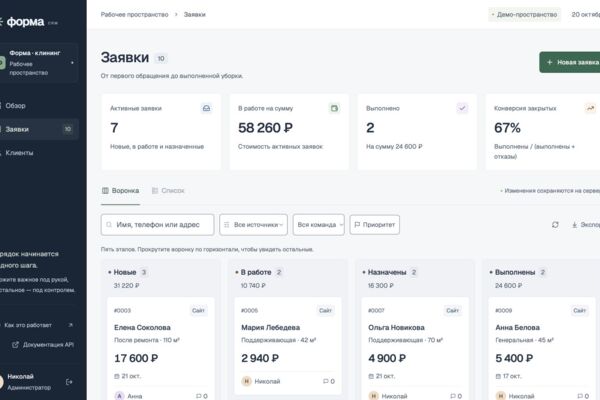Click the Выполнены column header
The image size is (600, 400).
click(515, 272)
